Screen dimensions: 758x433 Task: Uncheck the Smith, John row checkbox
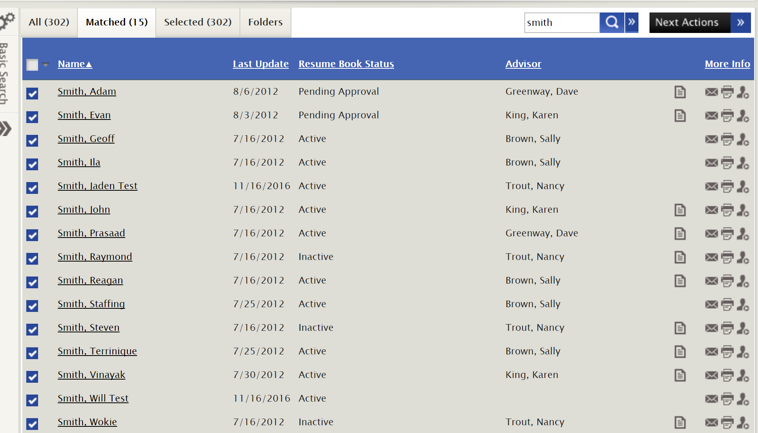[32, 211]
